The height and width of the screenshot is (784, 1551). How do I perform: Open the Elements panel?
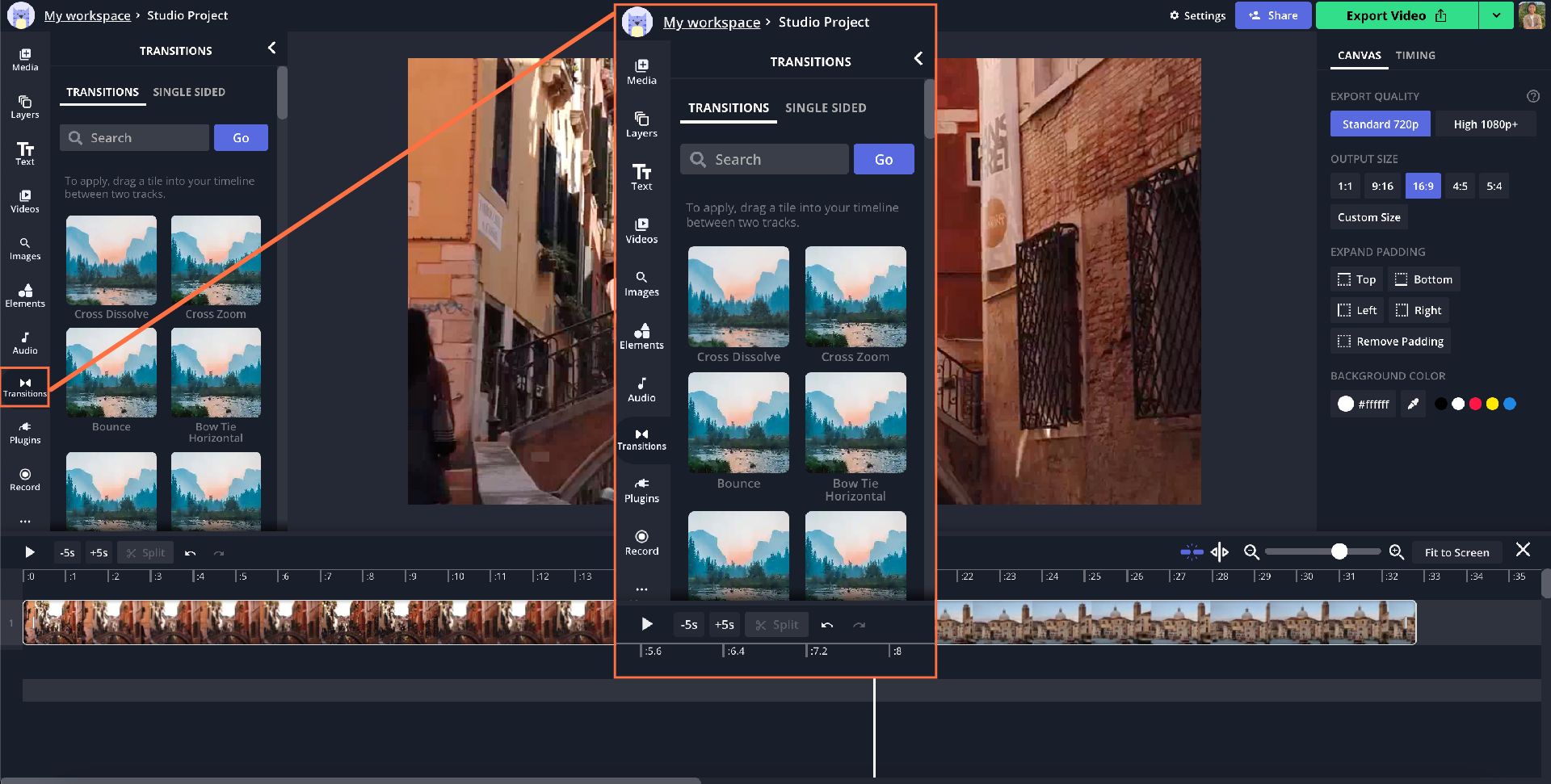[x=25, y=296]
